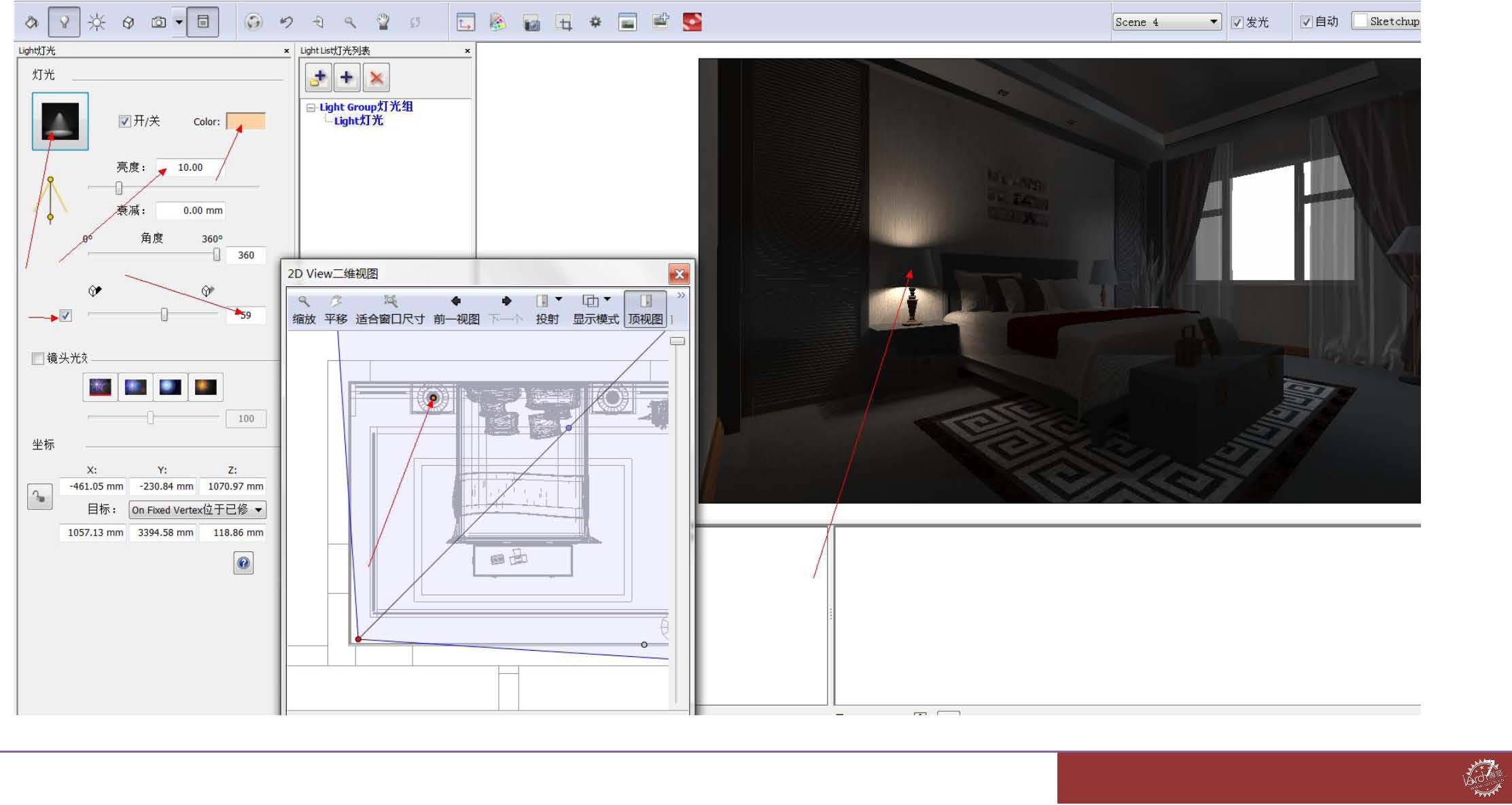Image resolution: width=1512 pixels, height=805 pixels.
Task: Toggle the 自动 checkbox
Action: point(1305,22)
